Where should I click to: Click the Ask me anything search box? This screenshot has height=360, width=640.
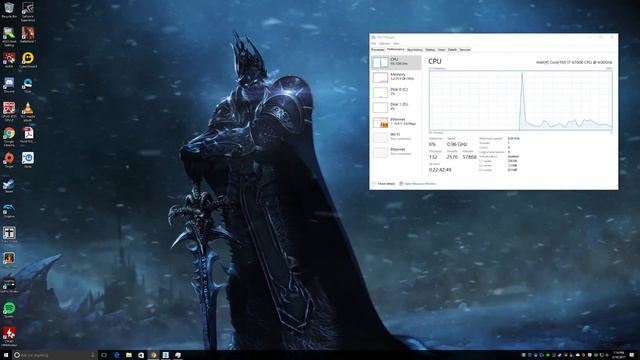tap(54, 355)
